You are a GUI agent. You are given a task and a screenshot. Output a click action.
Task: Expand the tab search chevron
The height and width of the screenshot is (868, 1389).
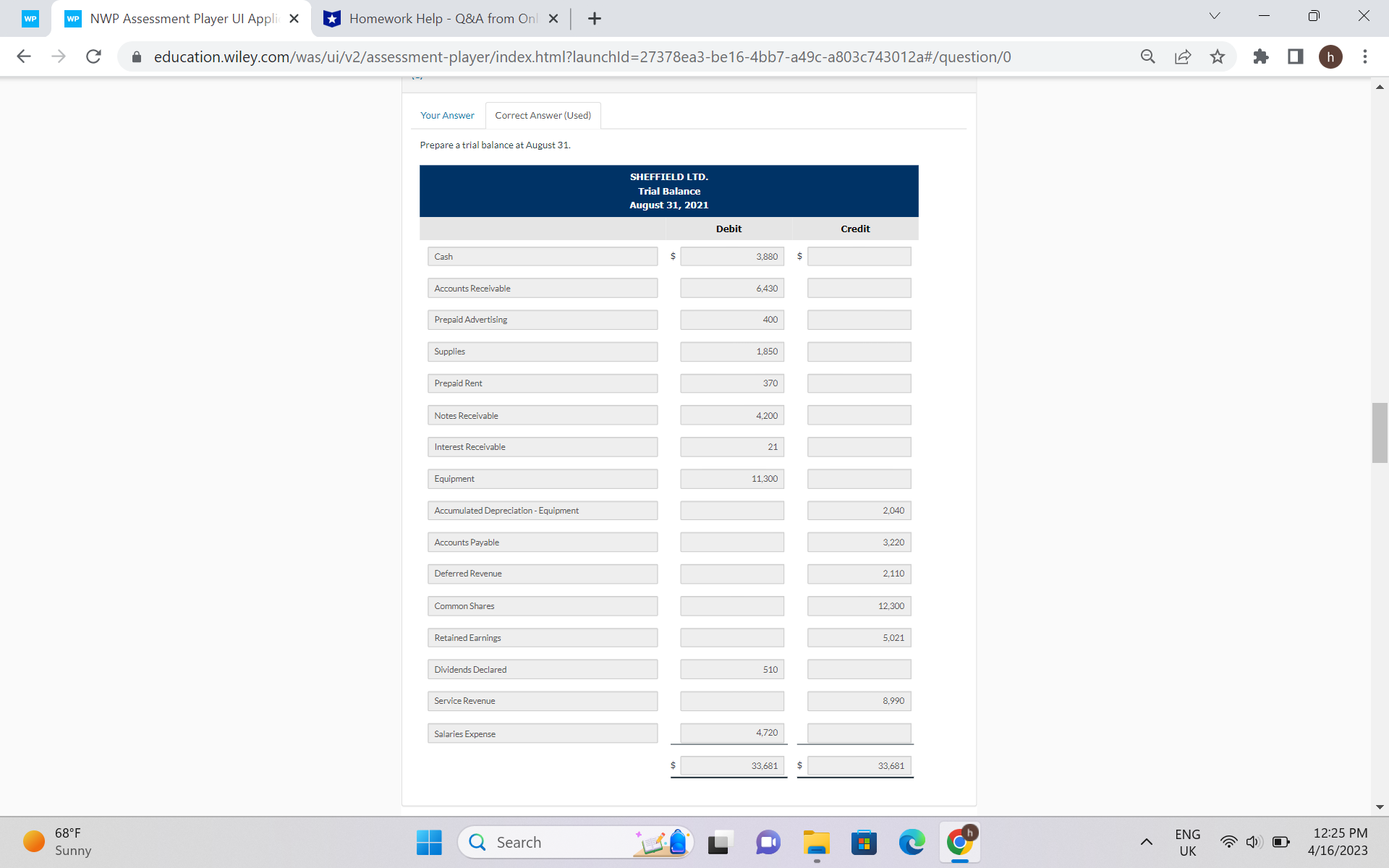click(1215, 17)
